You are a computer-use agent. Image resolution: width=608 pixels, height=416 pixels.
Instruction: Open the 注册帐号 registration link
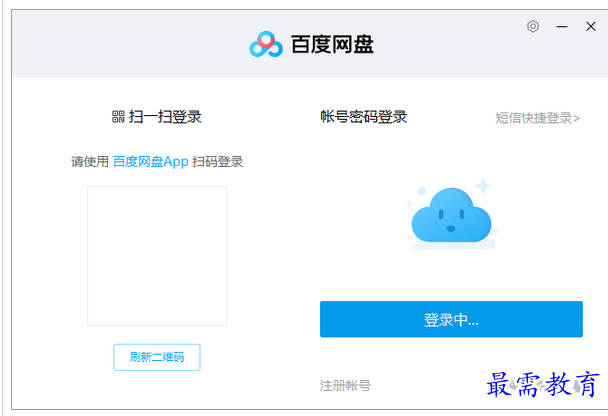[345, 386]
